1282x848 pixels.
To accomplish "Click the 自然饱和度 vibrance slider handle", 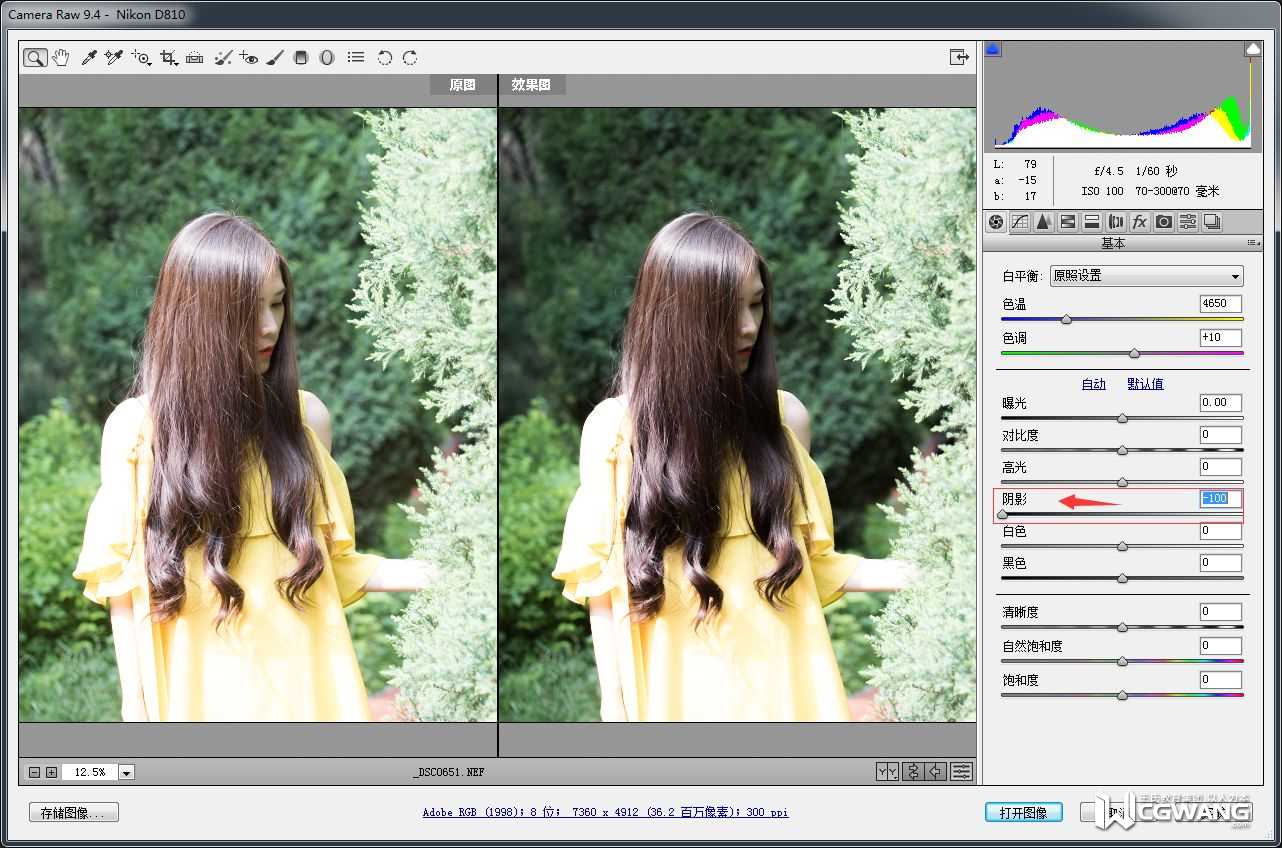I will 1122,661.
